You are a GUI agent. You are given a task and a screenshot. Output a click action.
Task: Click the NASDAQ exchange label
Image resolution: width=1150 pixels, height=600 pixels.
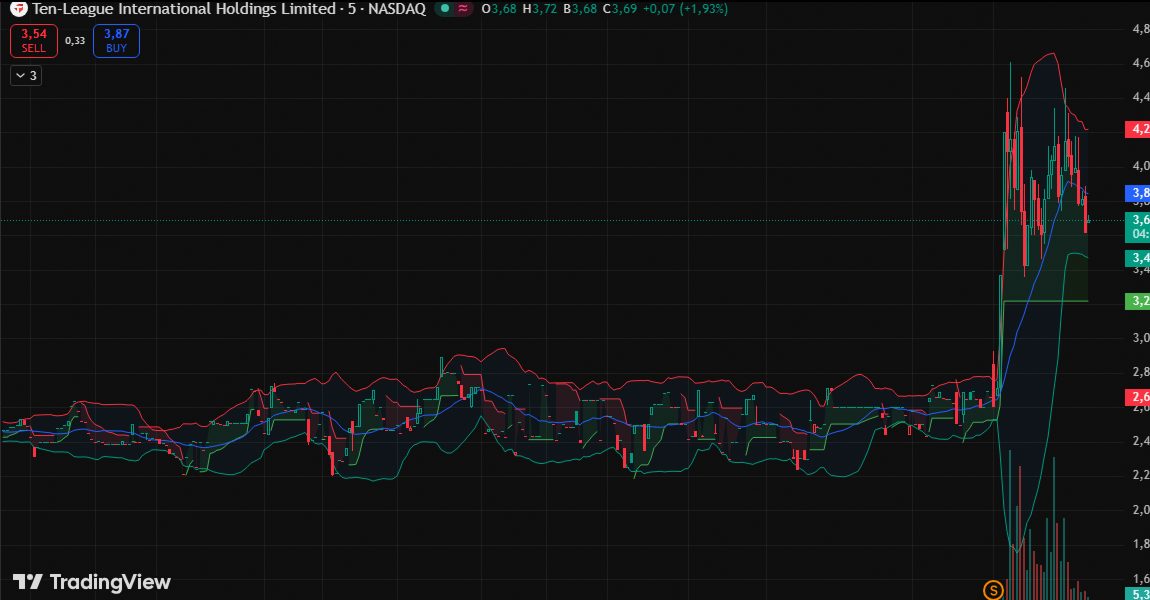coord(397,9)
